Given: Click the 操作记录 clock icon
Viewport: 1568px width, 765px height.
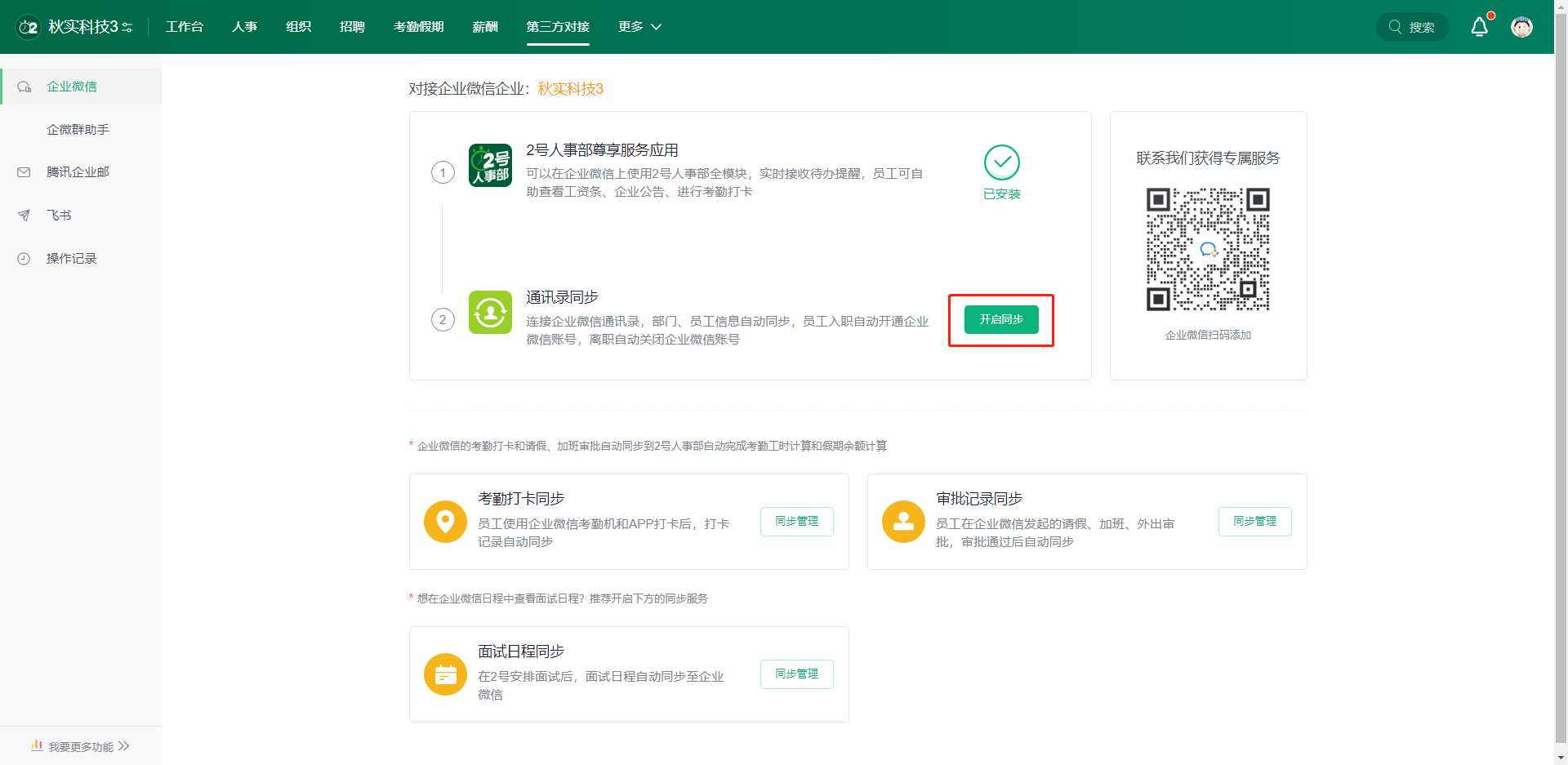Looking at the screenshot, I should click(24, 259).
